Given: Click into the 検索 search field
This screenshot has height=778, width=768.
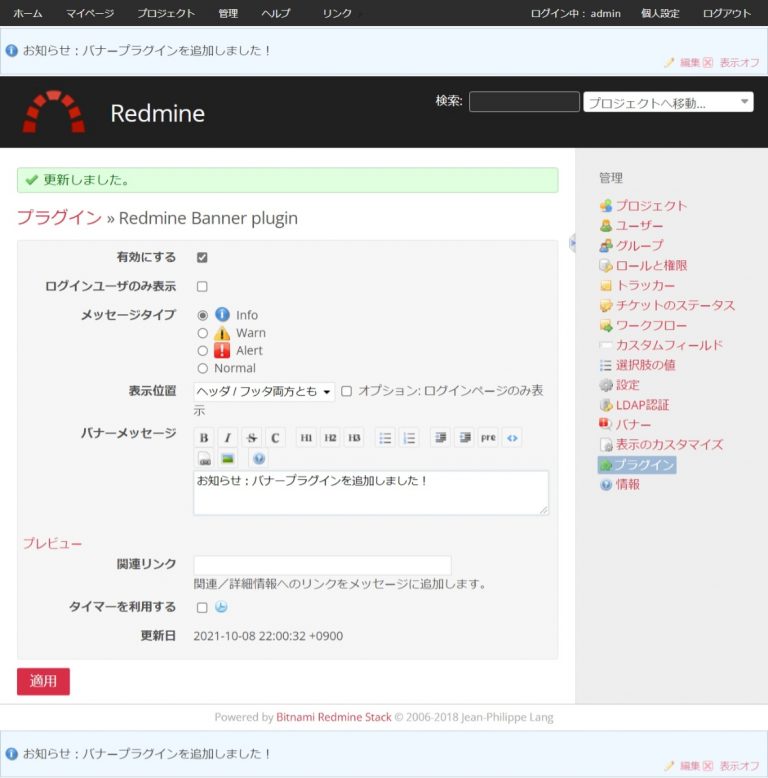Looking at the screenshot, I should pos(524,101).
